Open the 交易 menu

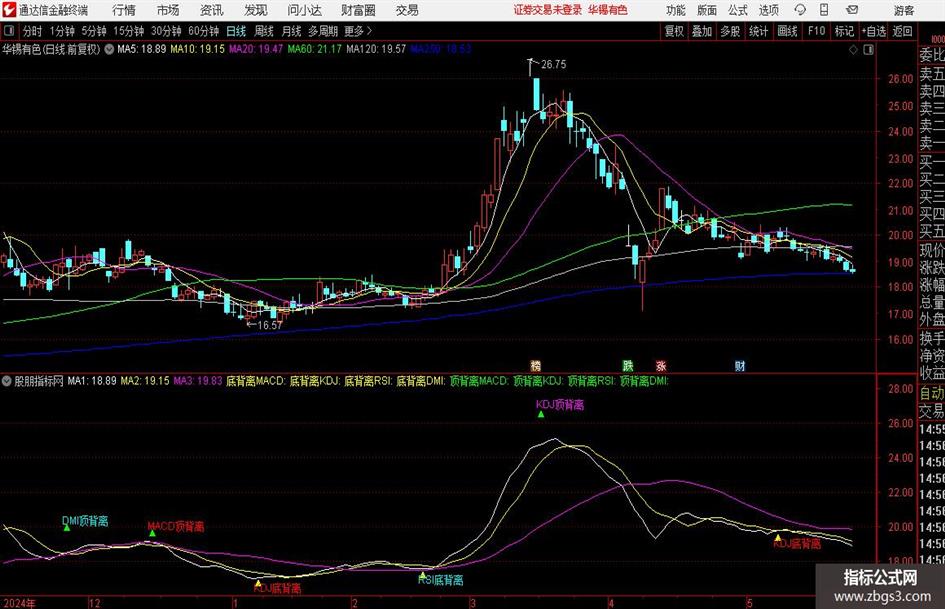(x=407, y=10)
